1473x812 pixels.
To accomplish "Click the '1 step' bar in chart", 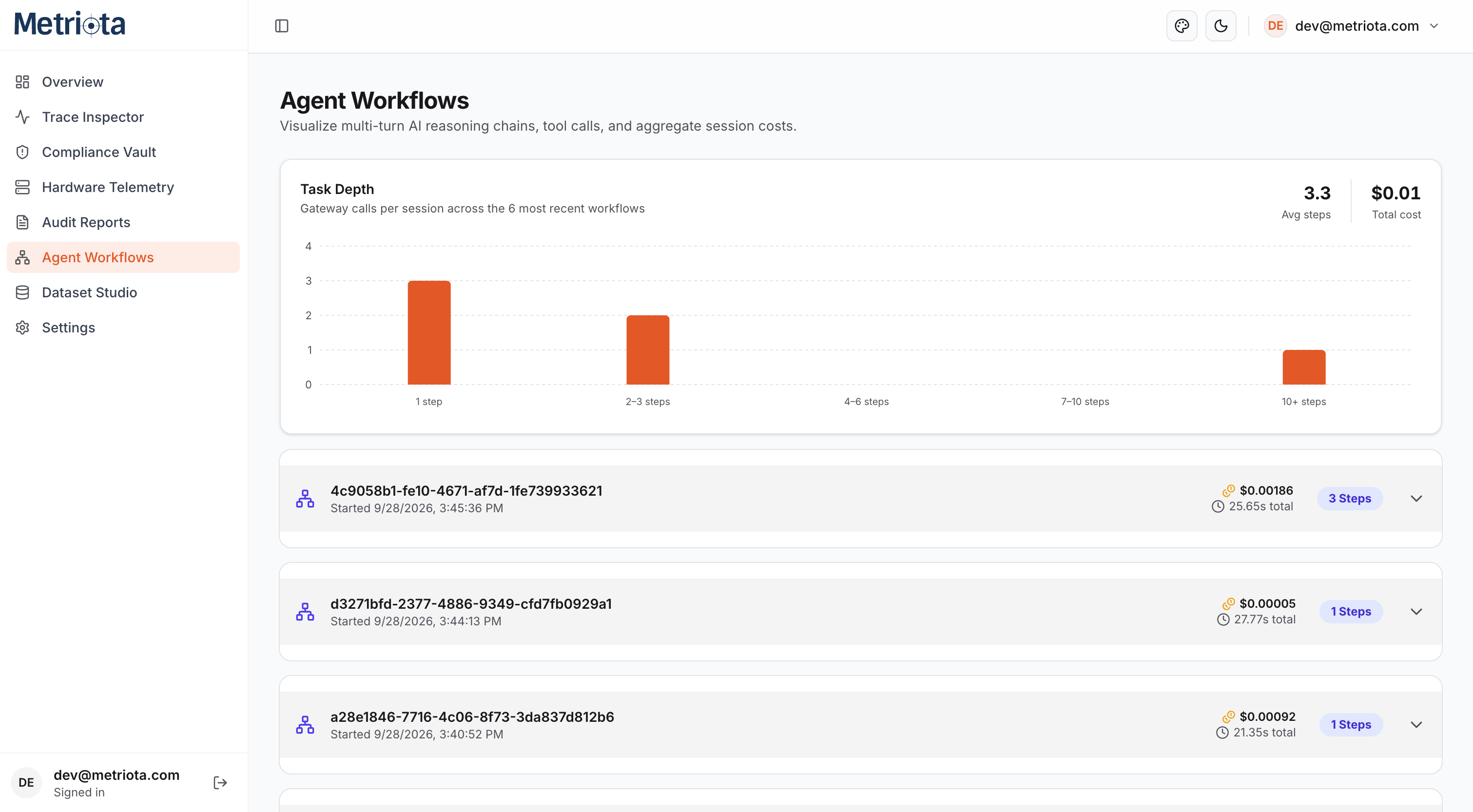I will (429, 333).
